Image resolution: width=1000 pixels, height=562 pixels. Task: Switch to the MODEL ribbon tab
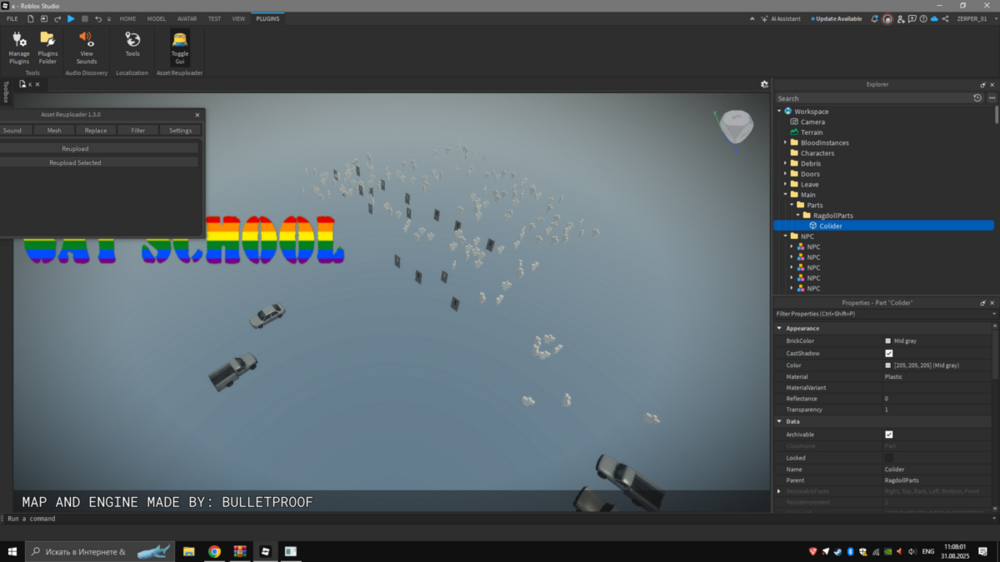[x=156, y=19]
